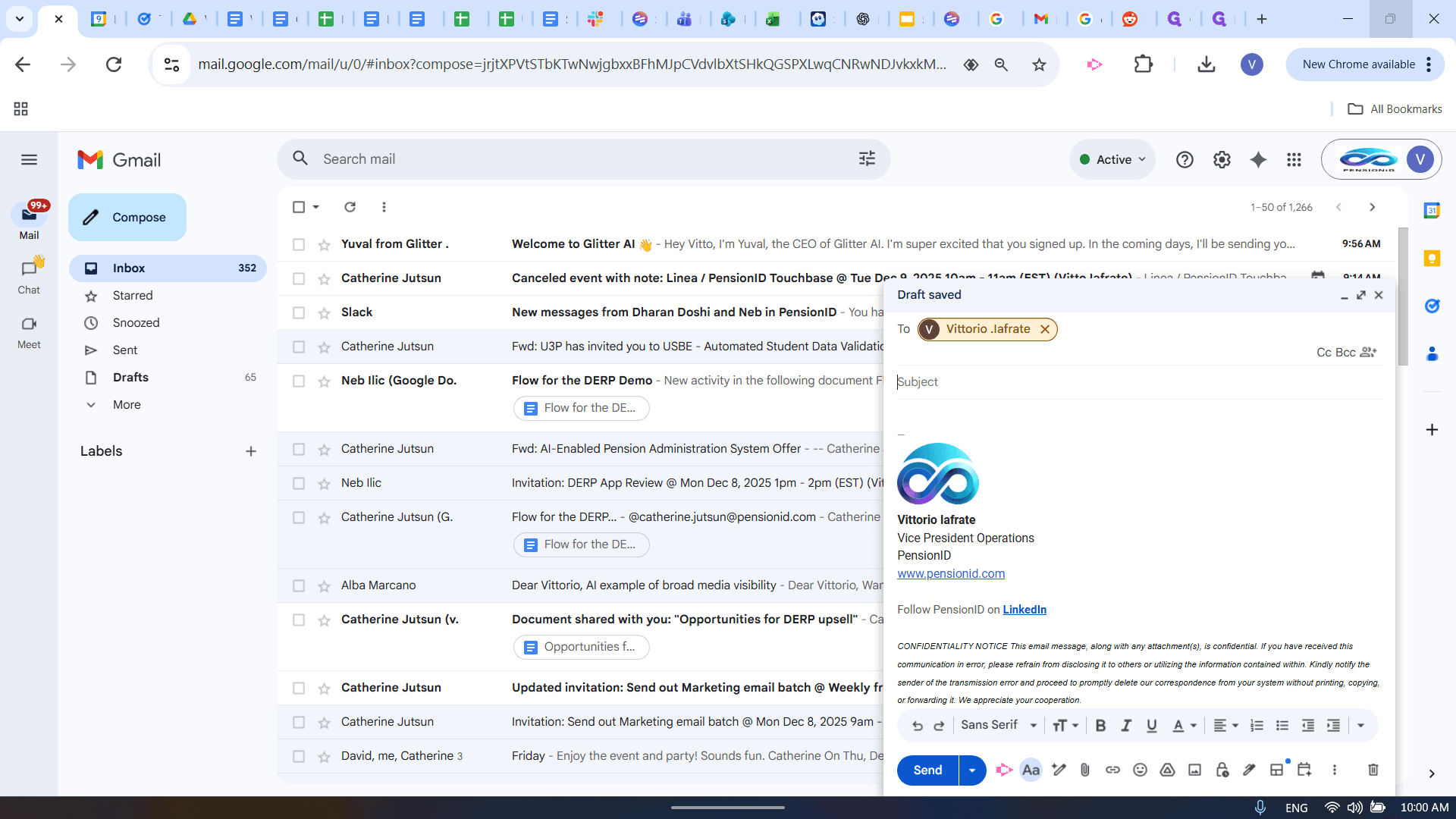The width and height of the screenshot is (1456, 819).
Task: Send the drafted email
Action: [927, 770]
